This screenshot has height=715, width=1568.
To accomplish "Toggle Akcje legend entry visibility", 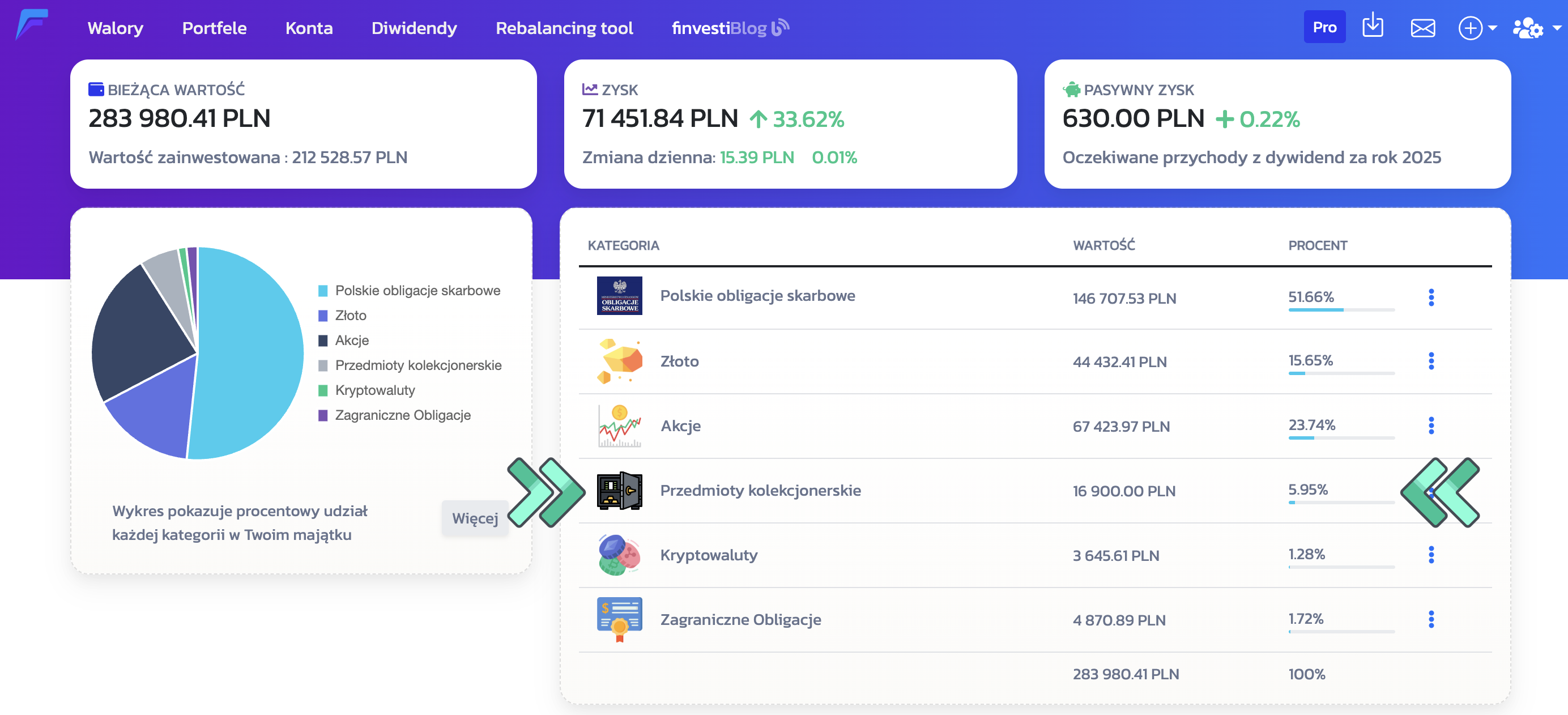I will pos(351,341).
